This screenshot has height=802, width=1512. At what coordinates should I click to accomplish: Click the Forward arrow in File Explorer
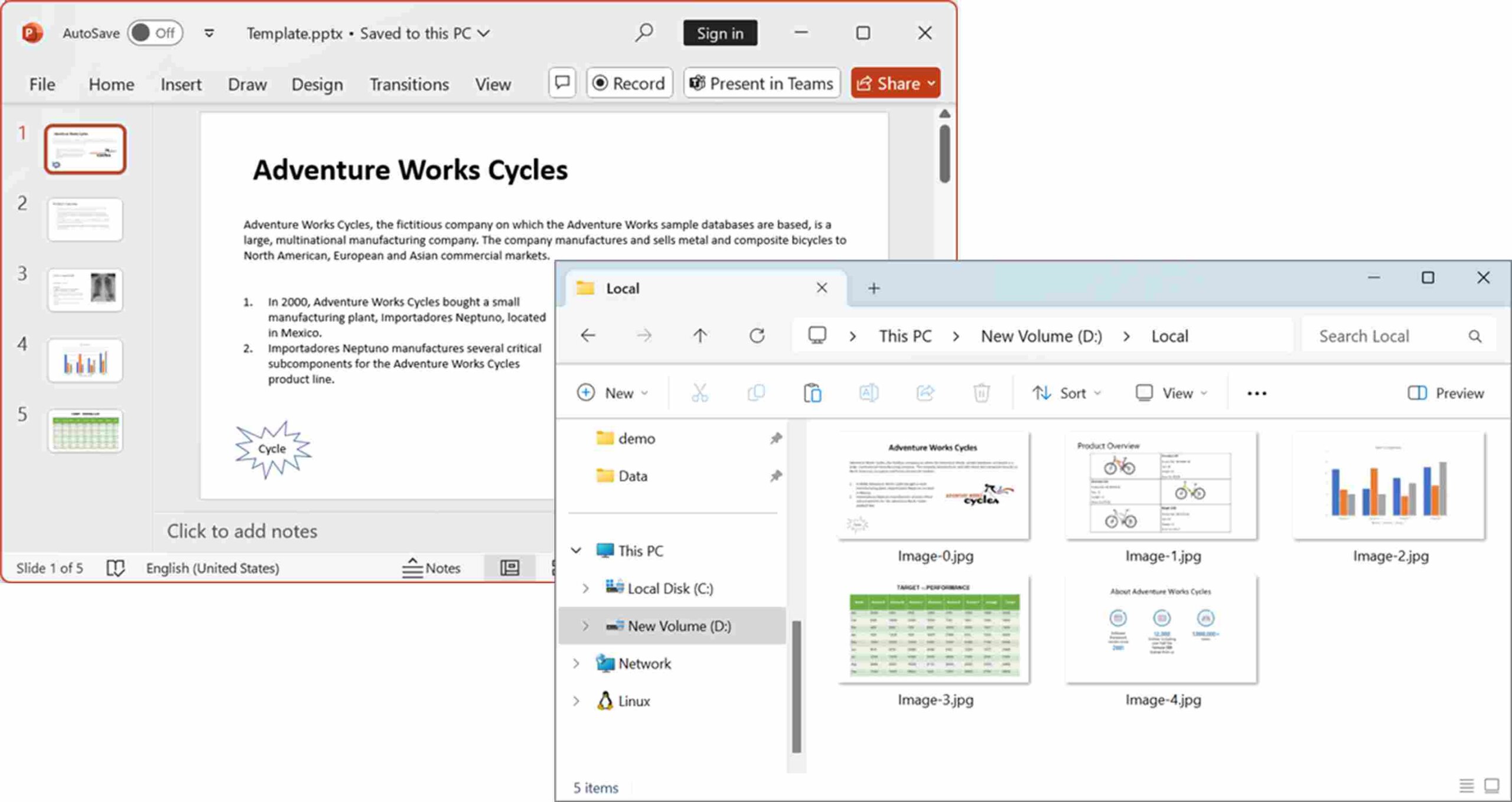point(644,336)
